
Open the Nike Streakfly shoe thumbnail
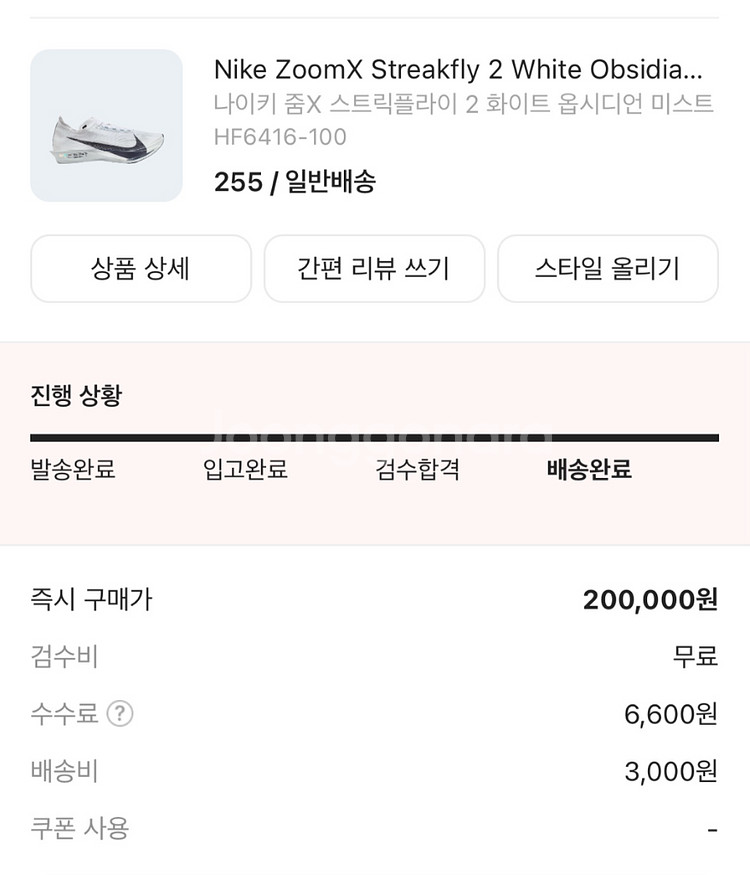click(107, 126)
